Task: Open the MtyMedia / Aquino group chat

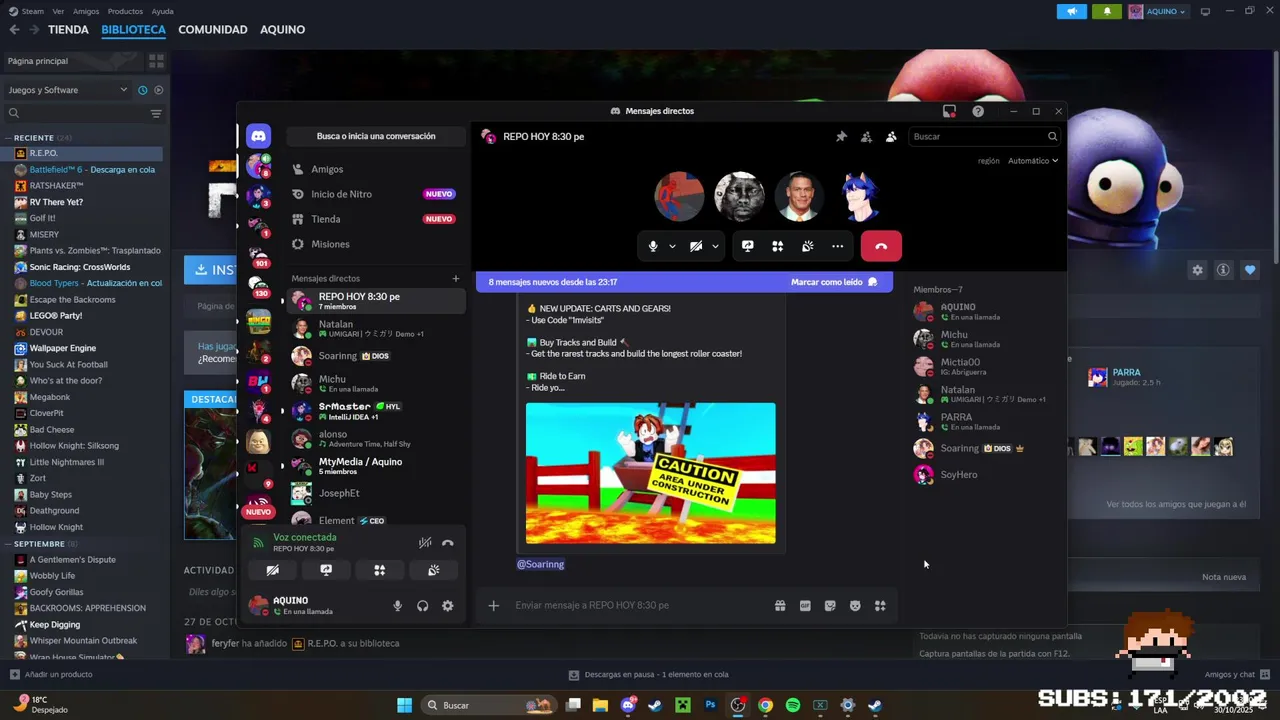Action: click(x=375, y=466)
